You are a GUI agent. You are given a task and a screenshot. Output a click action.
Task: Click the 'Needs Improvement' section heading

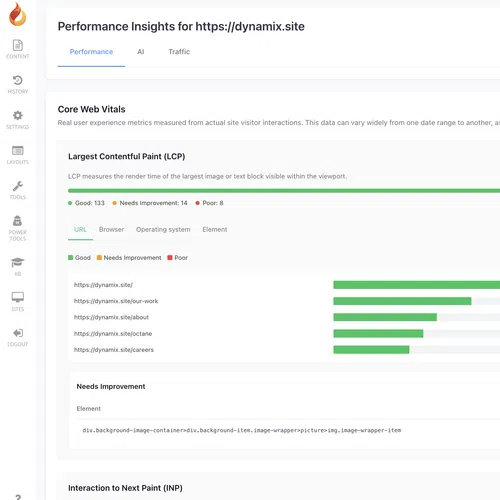[x=111, y=386]
